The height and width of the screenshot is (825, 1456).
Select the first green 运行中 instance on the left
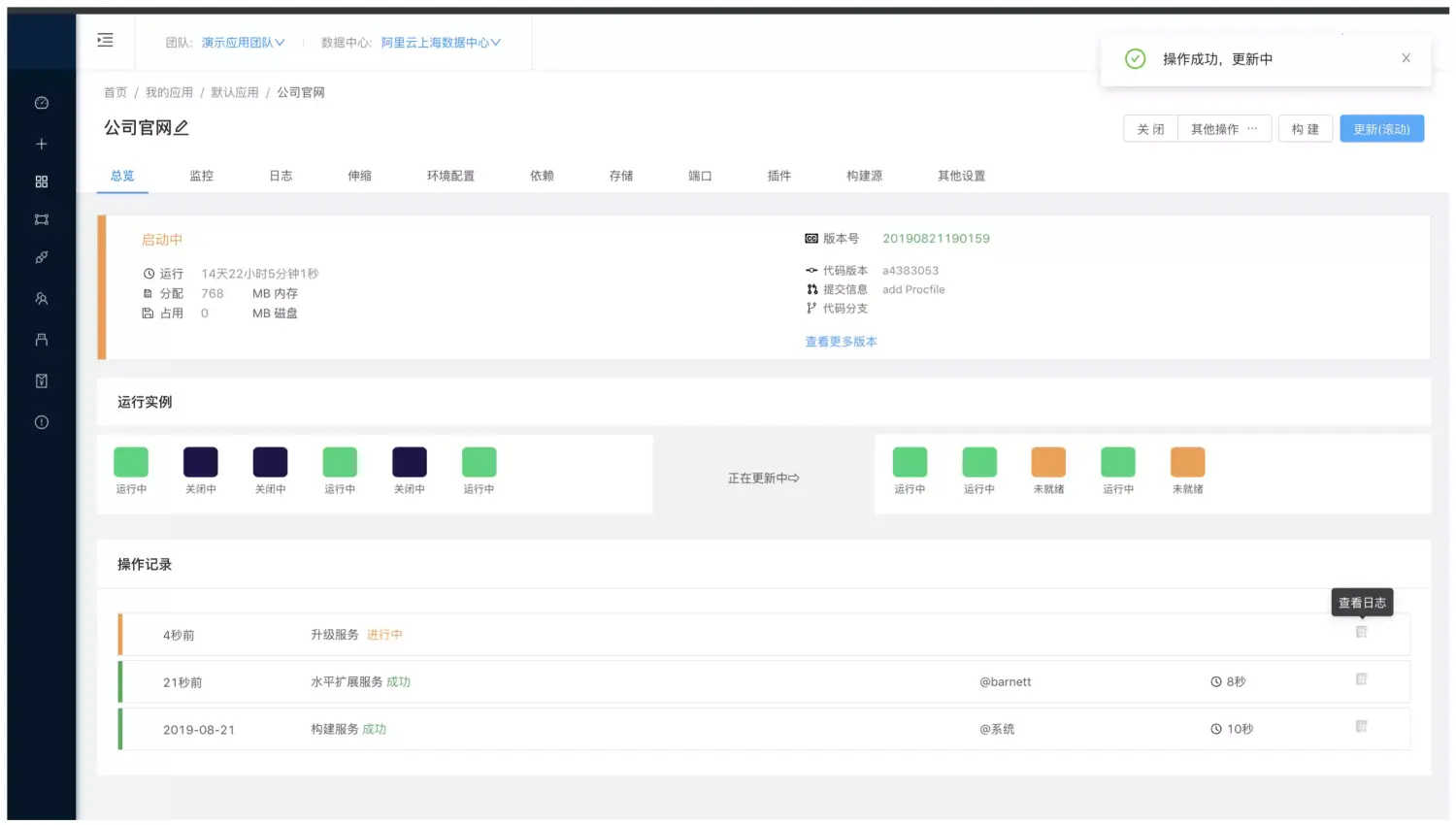click(131, 462)
